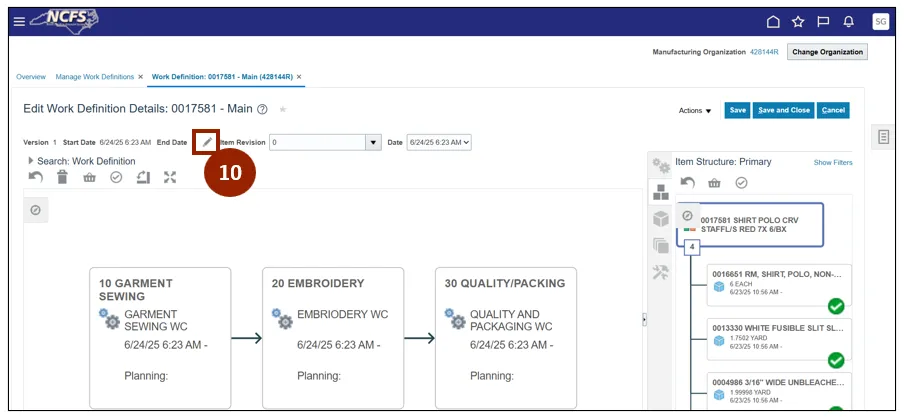This screenshot has width=904, height=420.
Task: Click Change Organization button
Action: [x=827, y=52]
